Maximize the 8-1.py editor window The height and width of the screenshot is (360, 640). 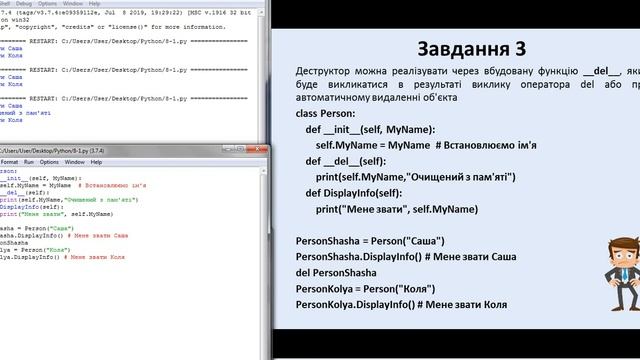click(241, 149)
